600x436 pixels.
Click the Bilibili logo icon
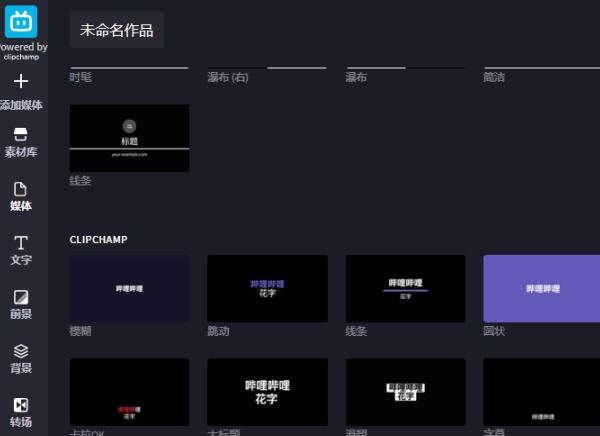pos(21,21)
